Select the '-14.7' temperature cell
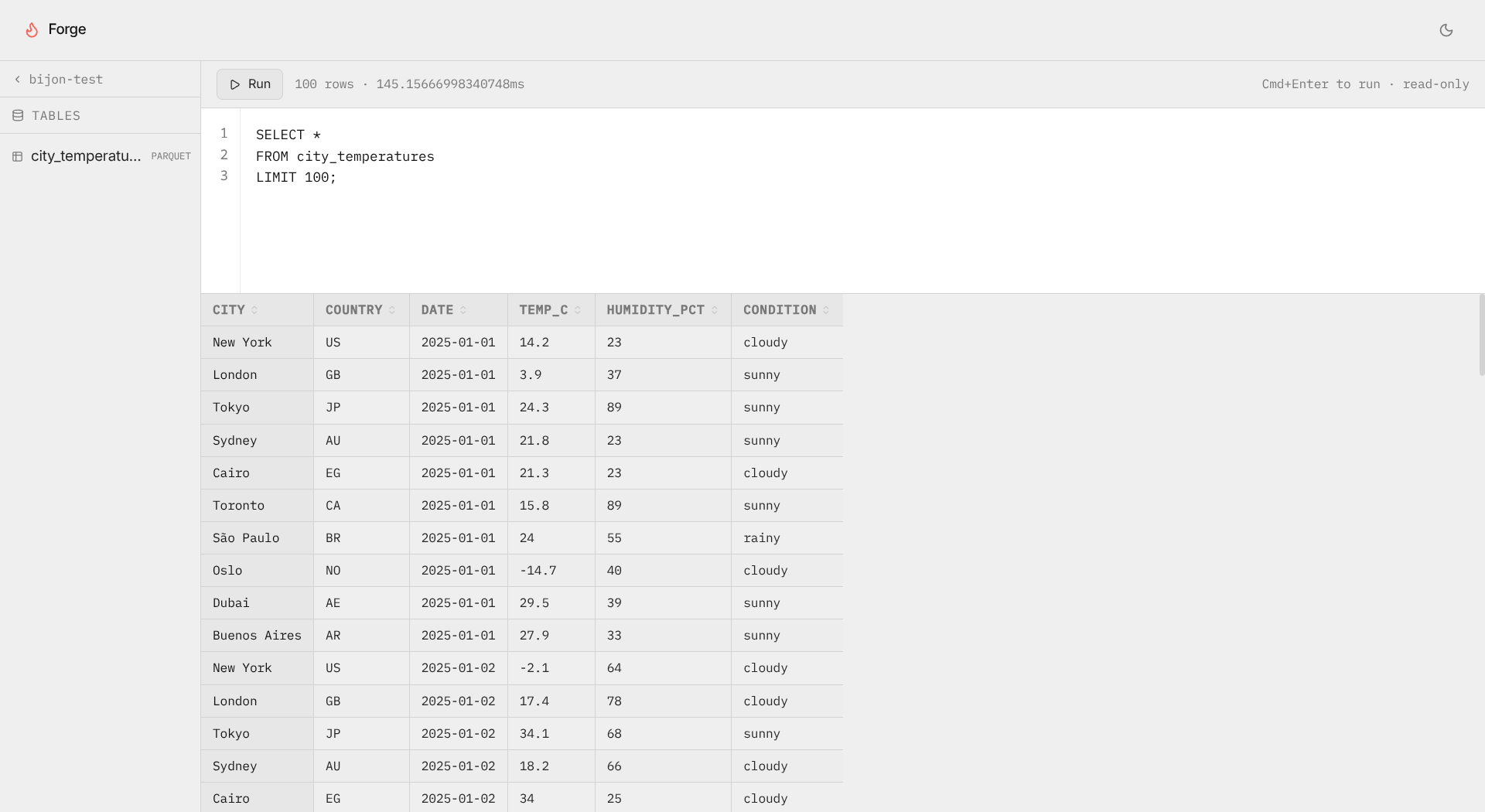The image size is (1485, 812). click(x=551, y=571)
